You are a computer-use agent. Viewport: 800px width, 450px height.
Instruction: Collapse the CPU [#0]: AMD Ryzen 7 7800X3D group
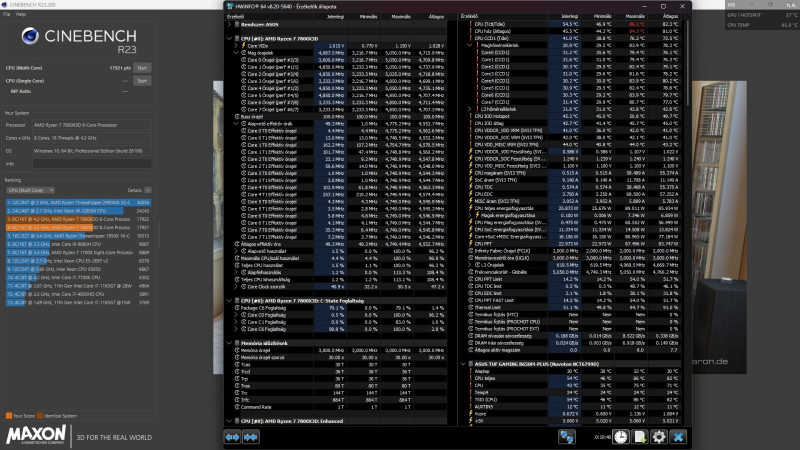click(229, 38)
